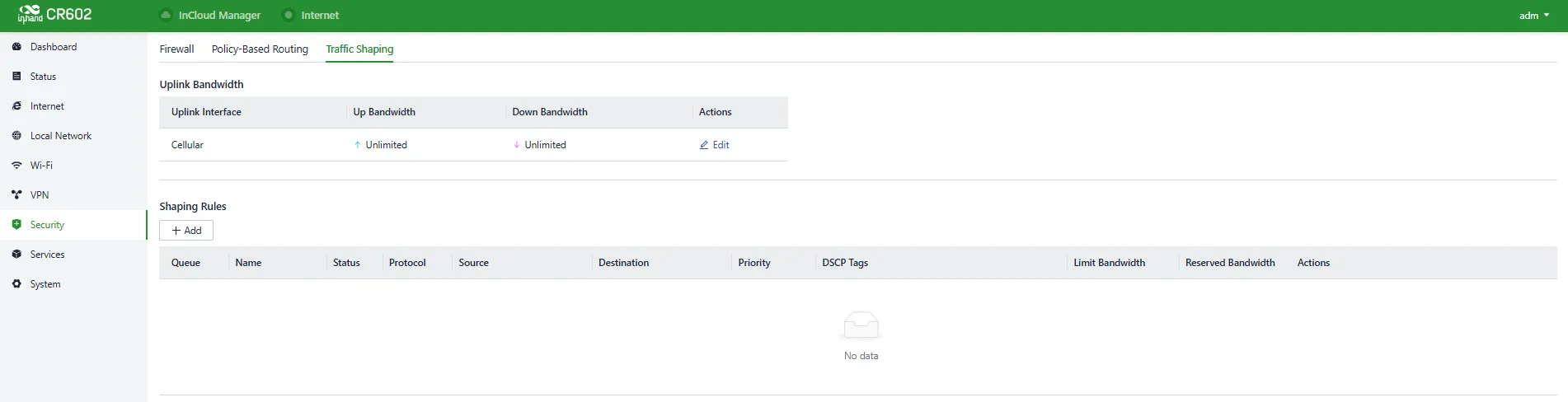Image resolution: width=1568 pixels, height=402 pixels.
Task: Switch to the Firewall tab
Action: [176, 49]
